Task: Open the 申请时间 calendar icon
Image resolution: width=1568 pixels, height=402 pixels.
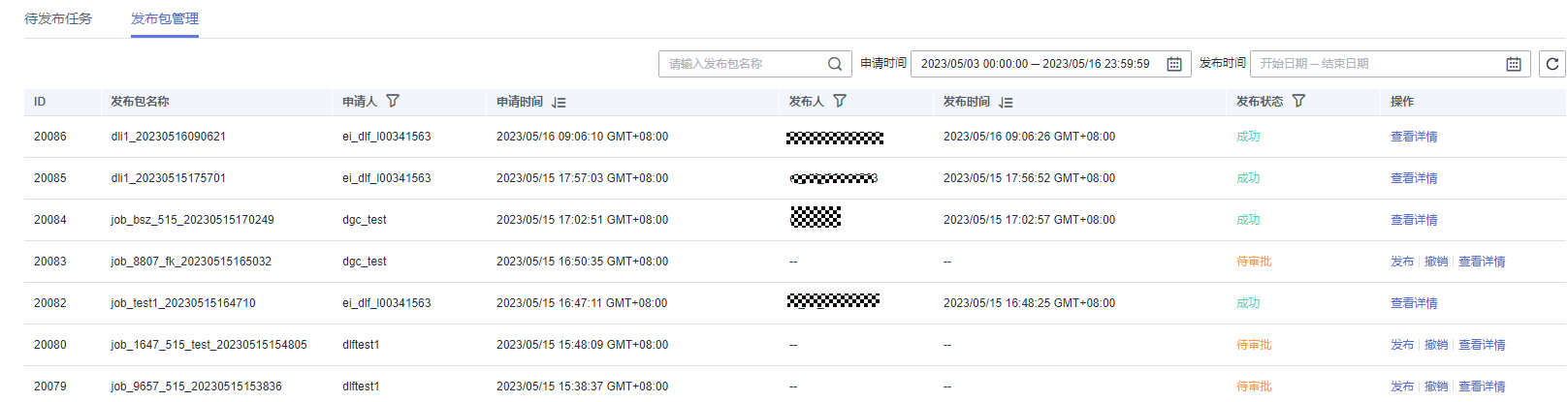Action: 1173,64
